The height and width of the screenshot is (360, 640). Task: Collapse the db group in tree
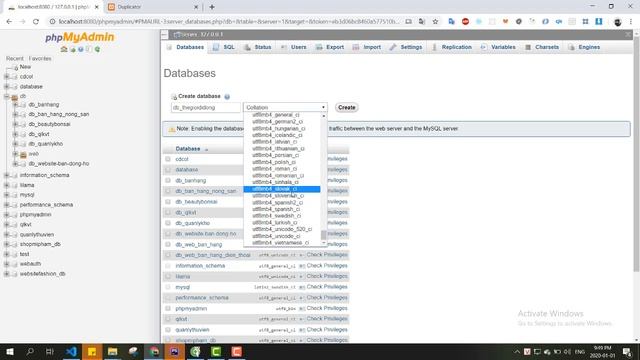(7, 96)
